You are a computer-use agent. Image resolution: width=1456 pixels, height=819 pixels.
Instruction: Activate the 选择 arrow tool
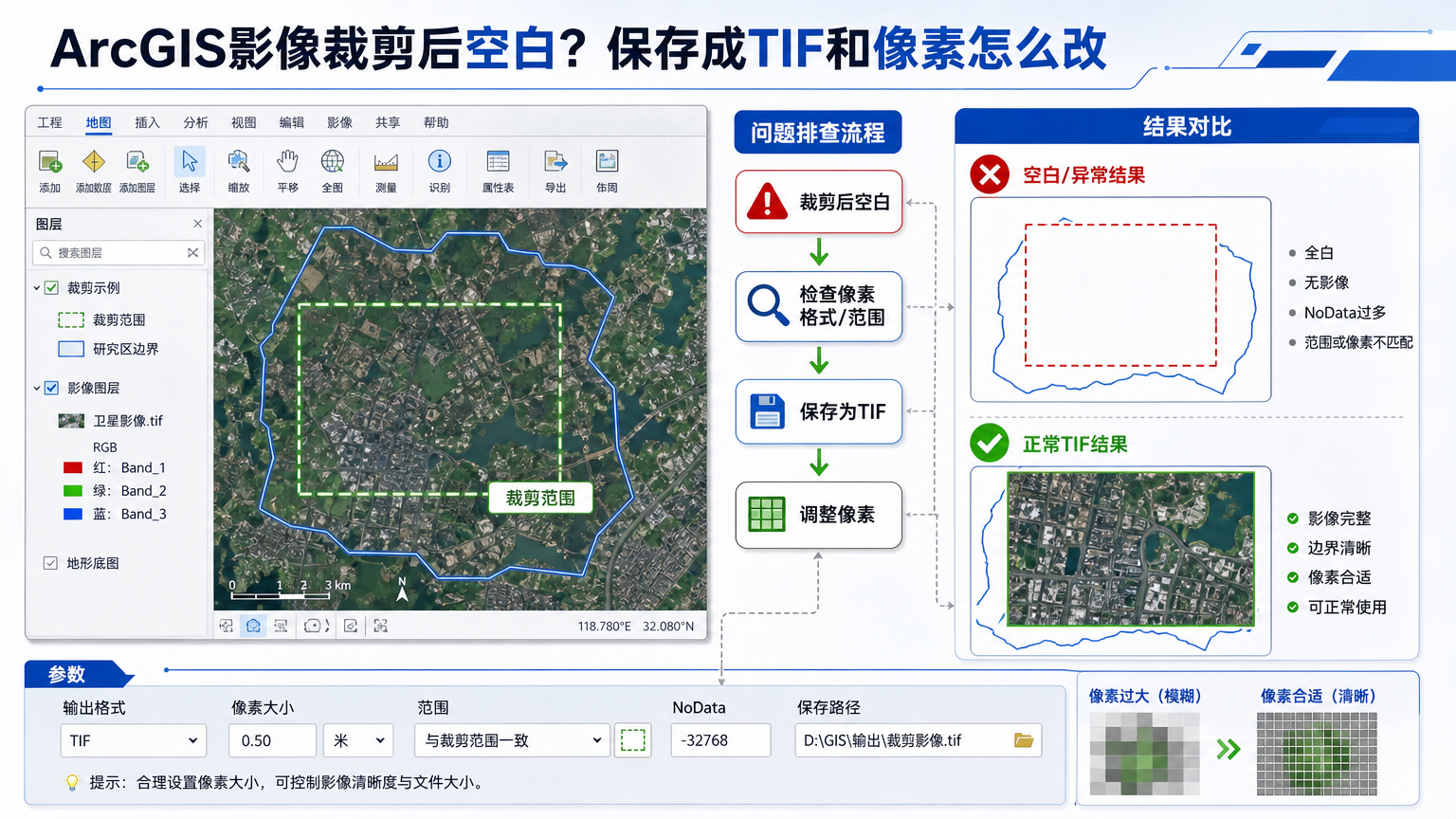(190, 161)
